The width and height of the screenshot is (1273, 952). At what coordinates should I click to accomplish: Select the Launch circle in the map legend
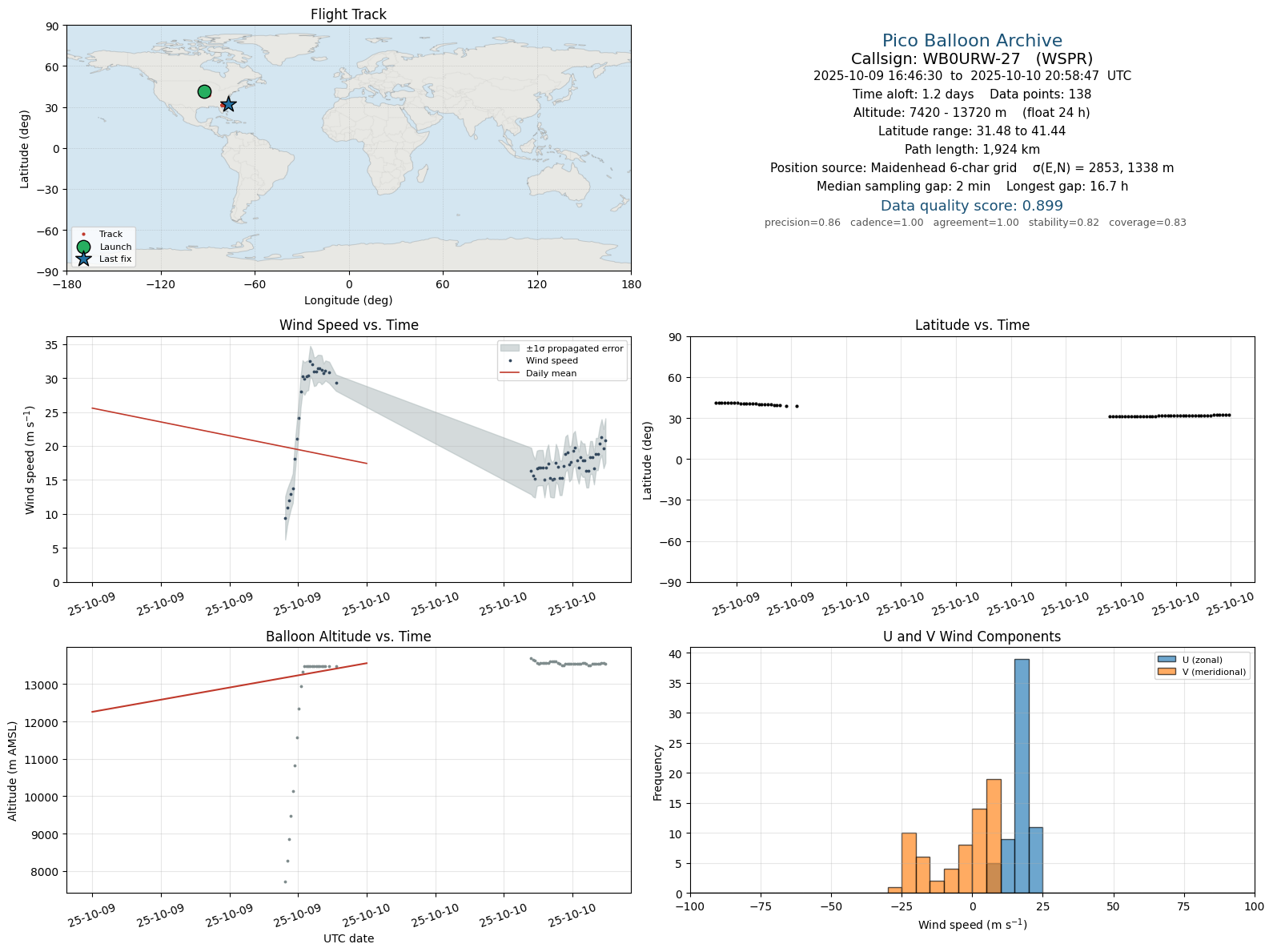pos(83,247)
